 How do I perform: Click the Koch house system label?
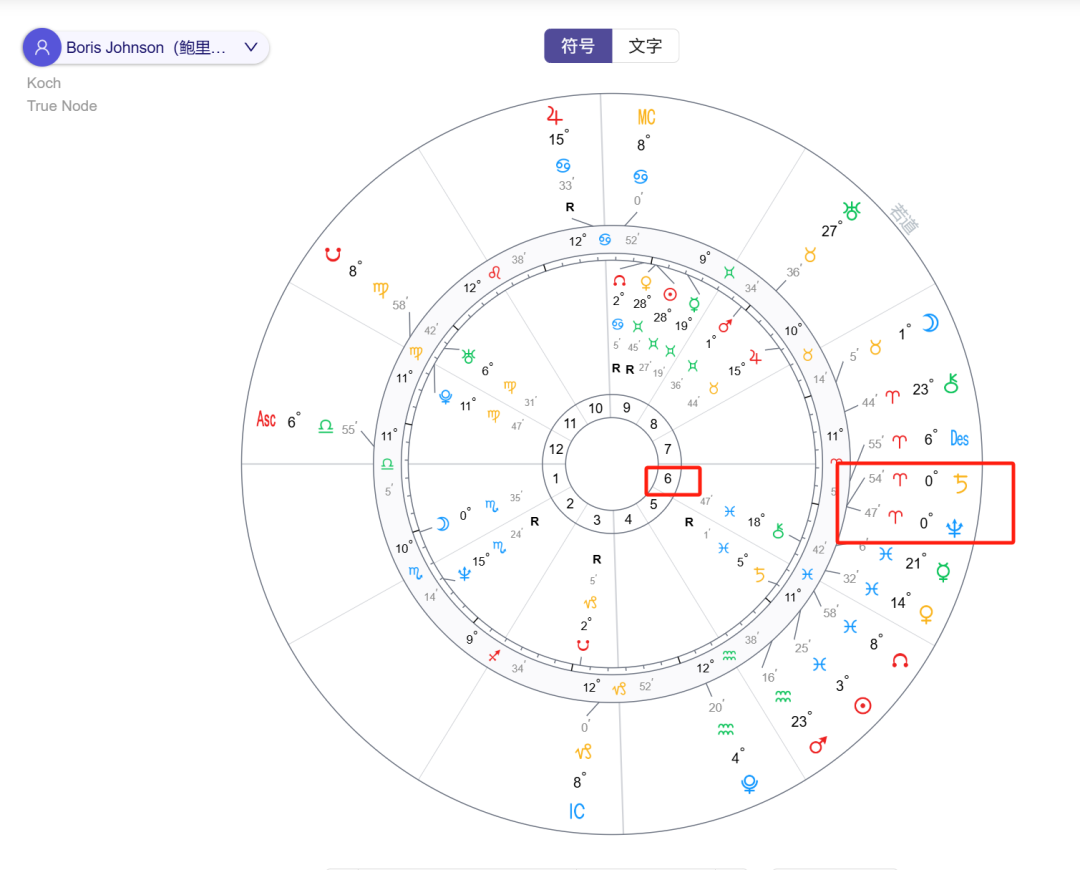(44, 83)
